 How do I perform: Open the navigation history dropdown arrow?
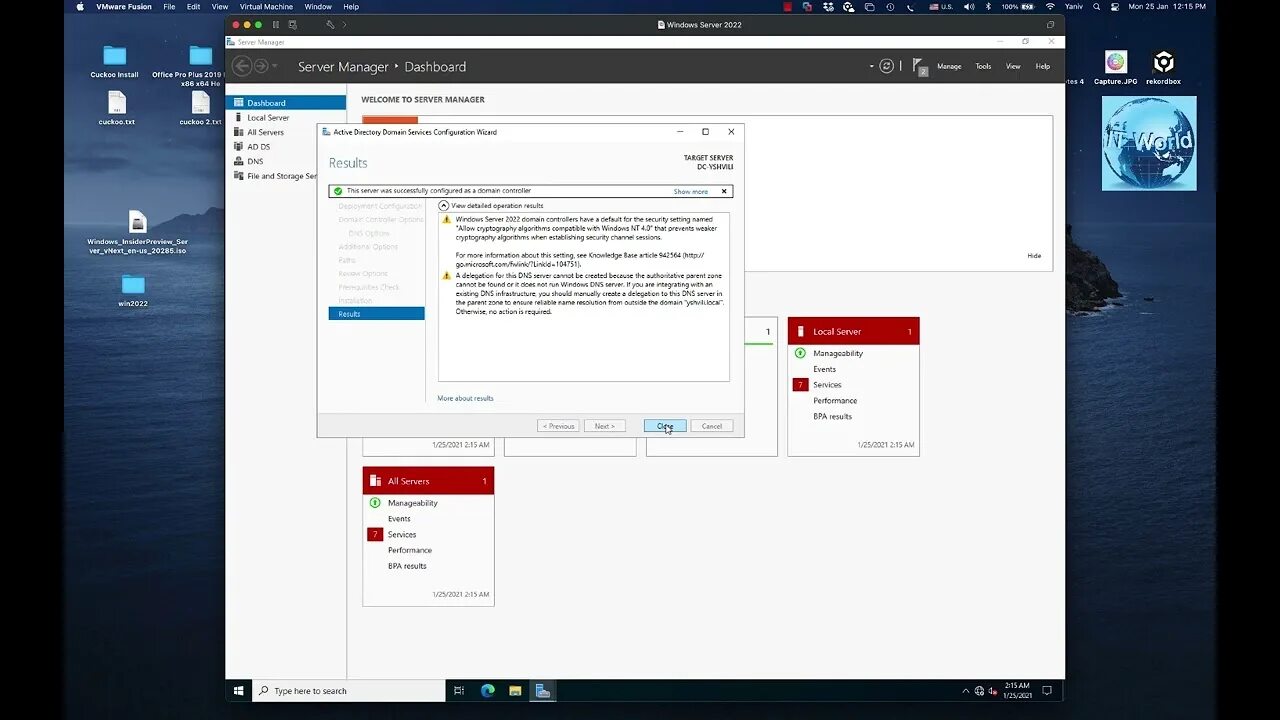(x=275, y=66)
